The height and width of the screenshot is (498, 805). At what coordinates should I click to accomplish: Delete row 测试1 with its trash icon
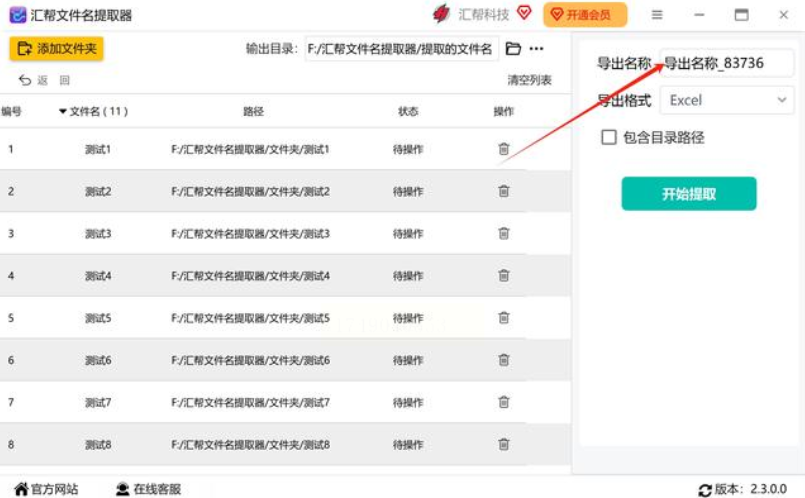click(504, 149)
